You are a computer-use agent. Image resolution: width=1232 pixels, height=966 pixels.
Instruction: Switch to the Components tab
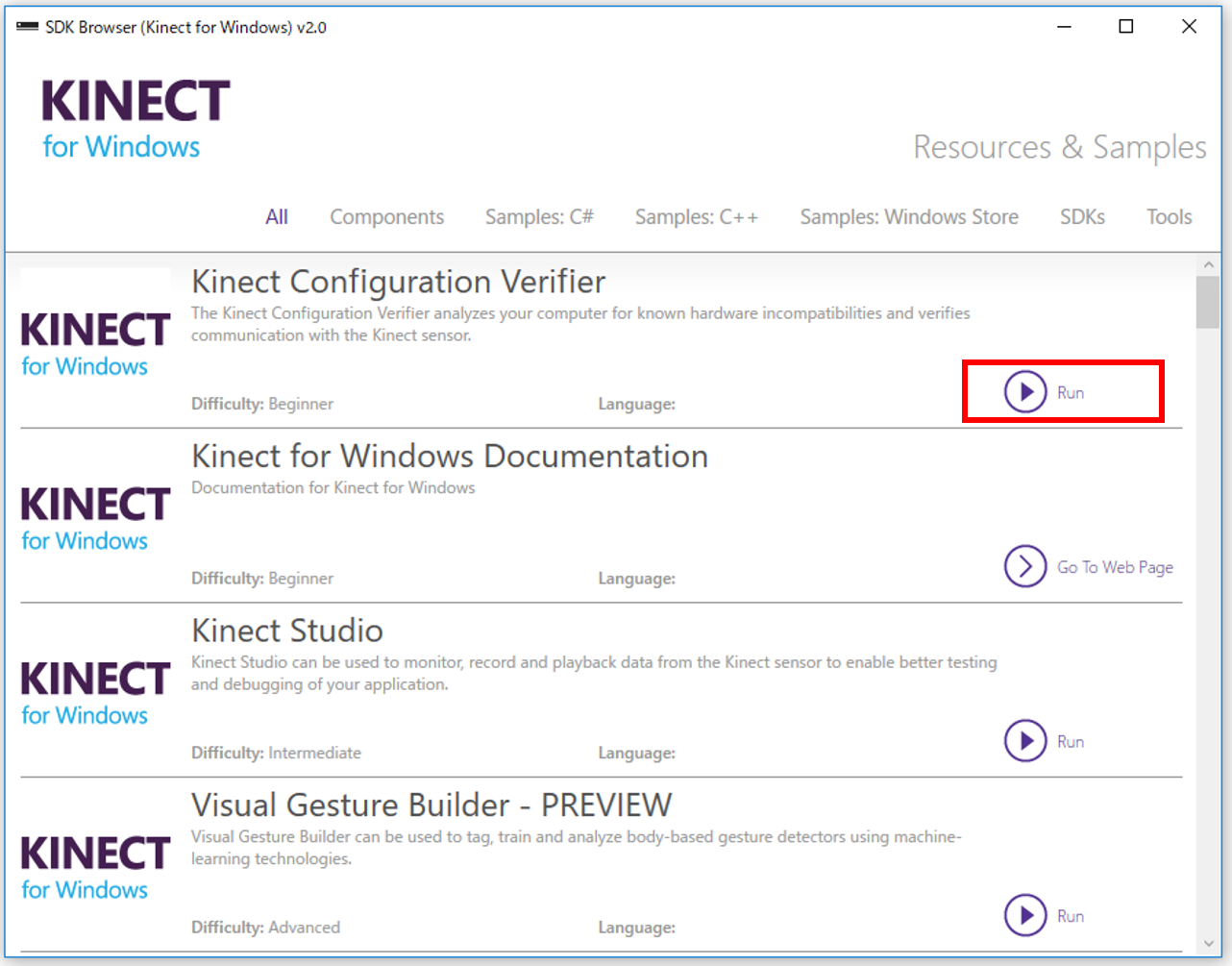pos(386,217)
